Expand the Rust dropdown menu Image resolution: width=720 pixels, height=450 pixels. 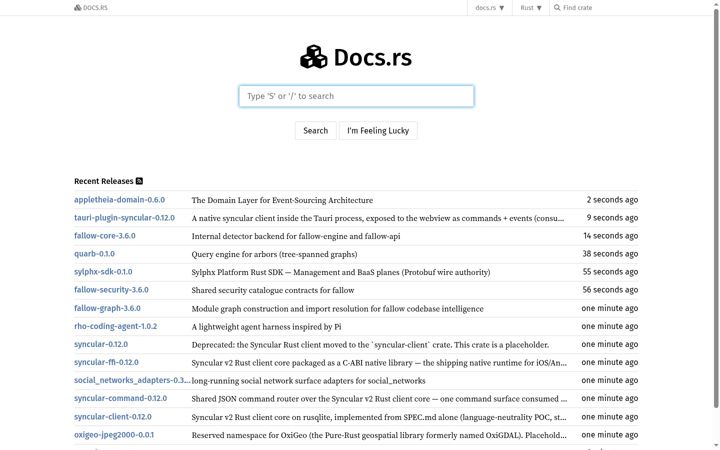[x=531, y=8]
